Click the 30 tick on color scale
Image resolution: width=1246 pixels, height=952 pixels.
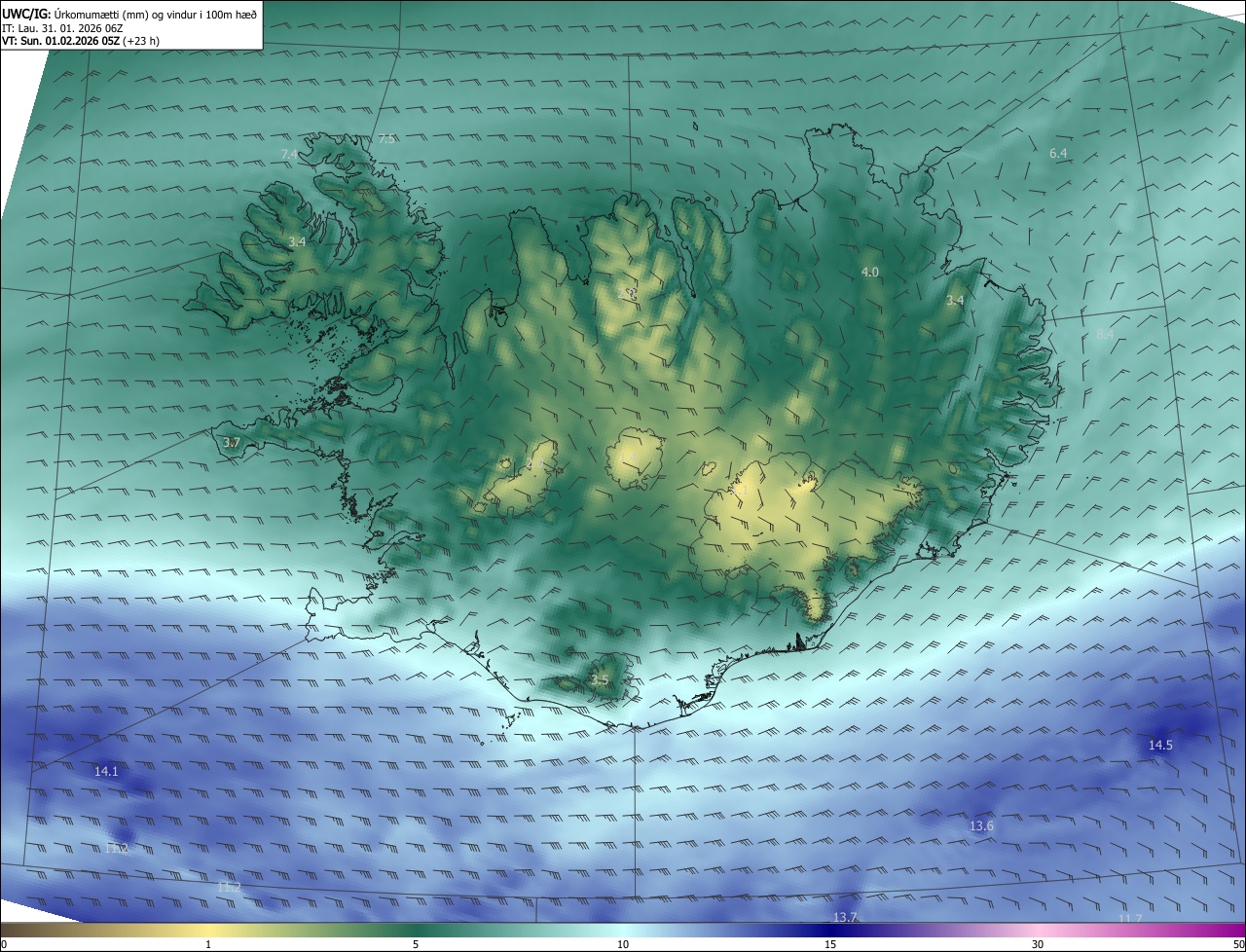1038,944
